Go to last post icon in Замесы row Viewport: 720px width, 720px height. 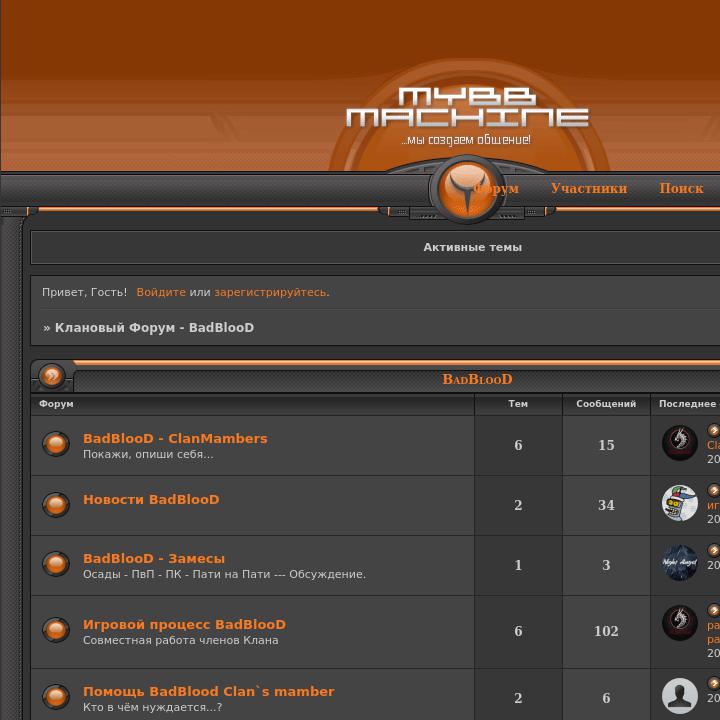coord(714,550)
